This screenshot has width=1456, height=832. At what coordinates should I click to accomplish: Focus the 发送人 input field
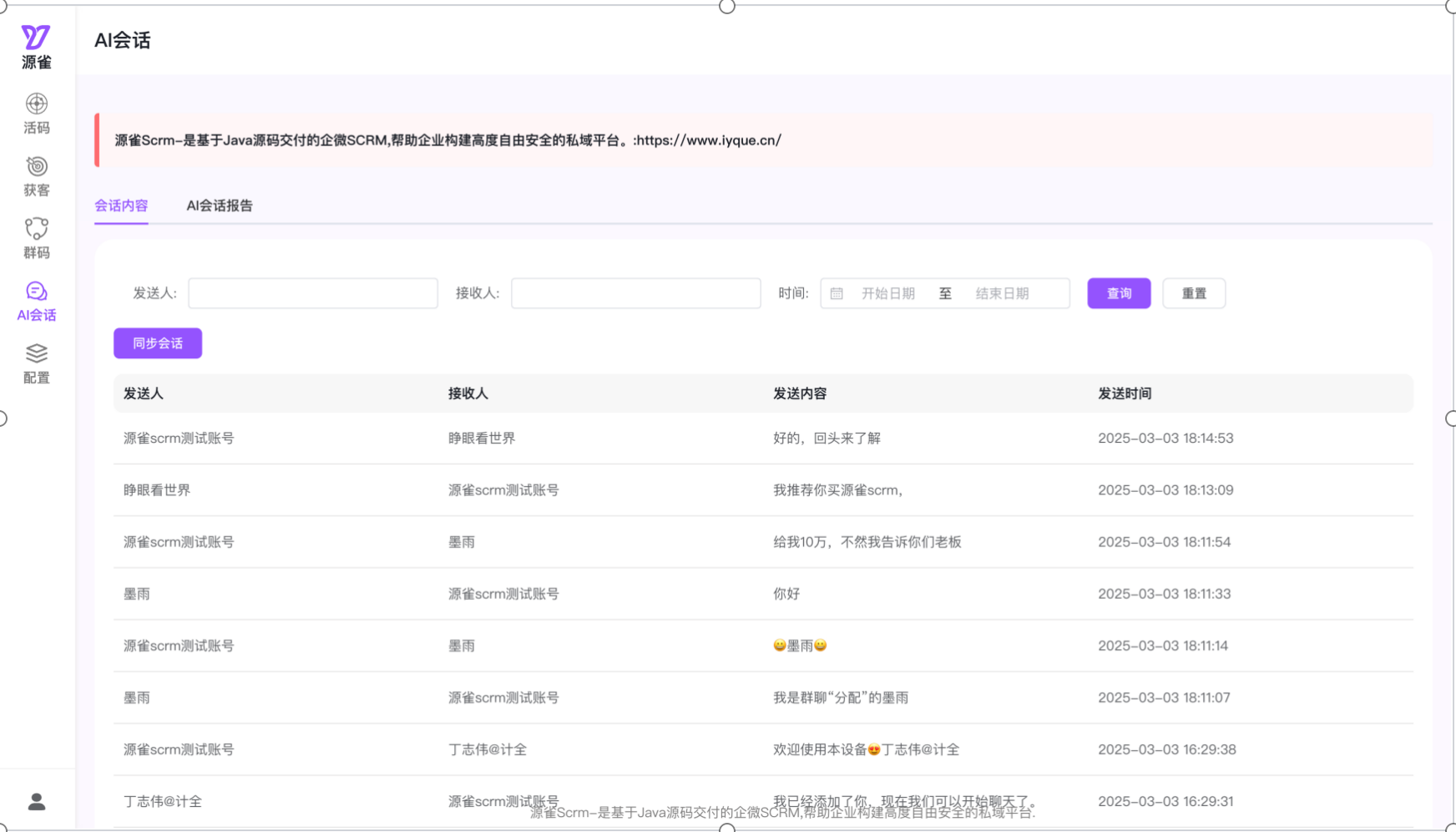(313, 294)
